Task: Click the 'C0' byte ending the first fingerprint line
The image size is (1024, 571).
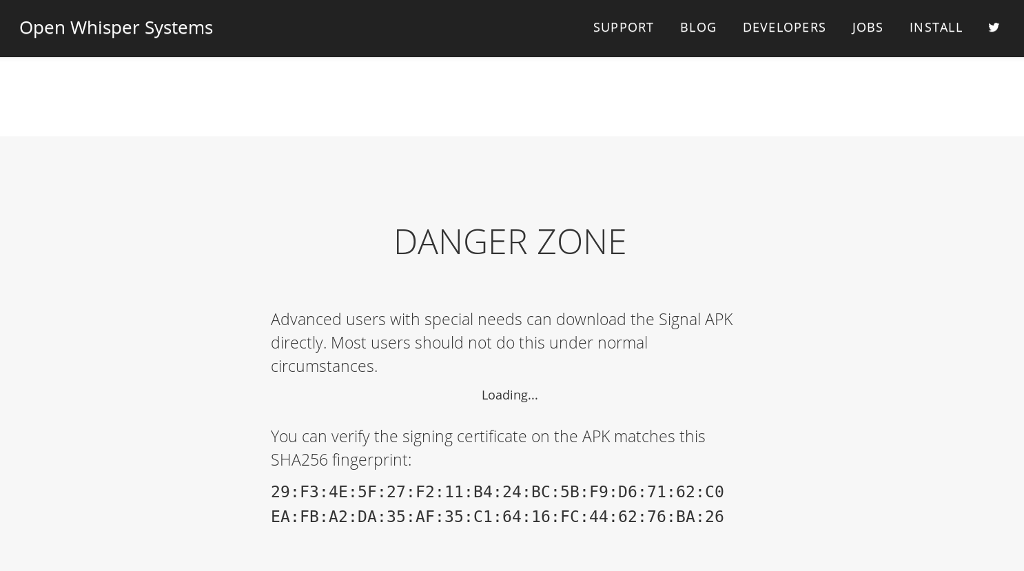Action: coord(714,491)
